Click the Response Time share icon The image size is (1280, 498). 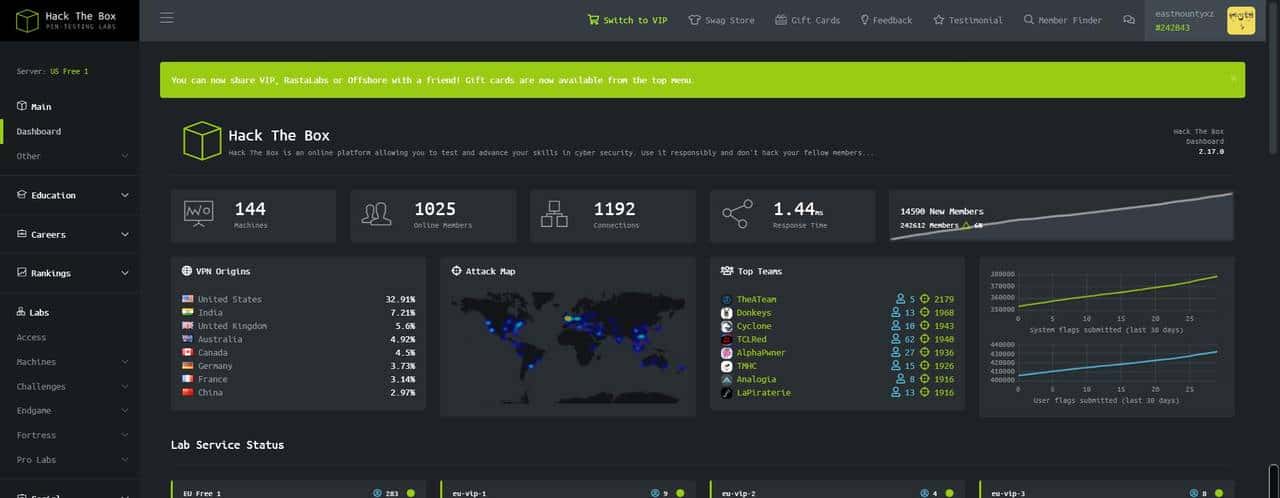pos(737,214)
